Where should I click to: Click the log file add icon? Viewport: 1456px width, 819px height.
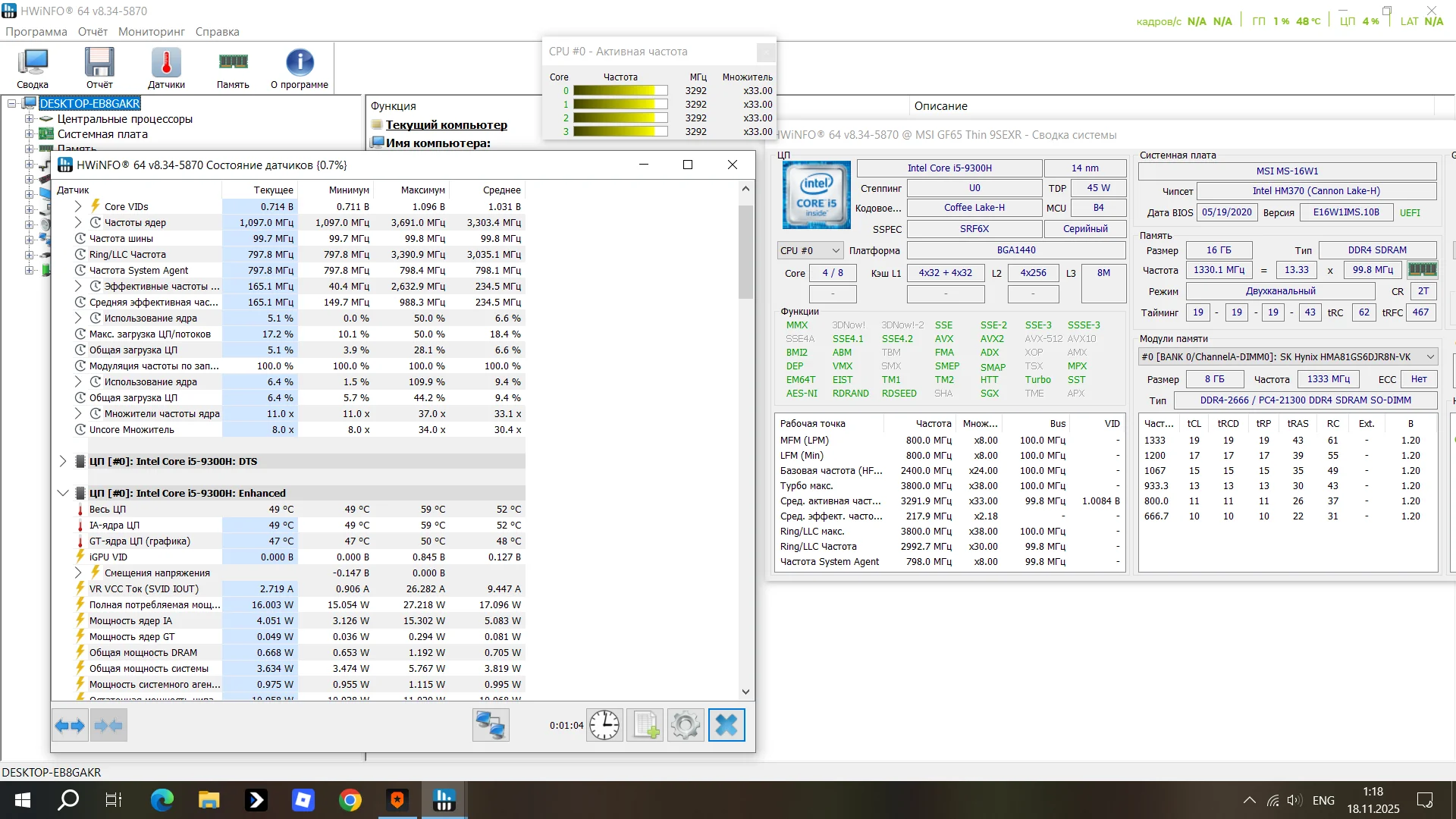[645, 726]
